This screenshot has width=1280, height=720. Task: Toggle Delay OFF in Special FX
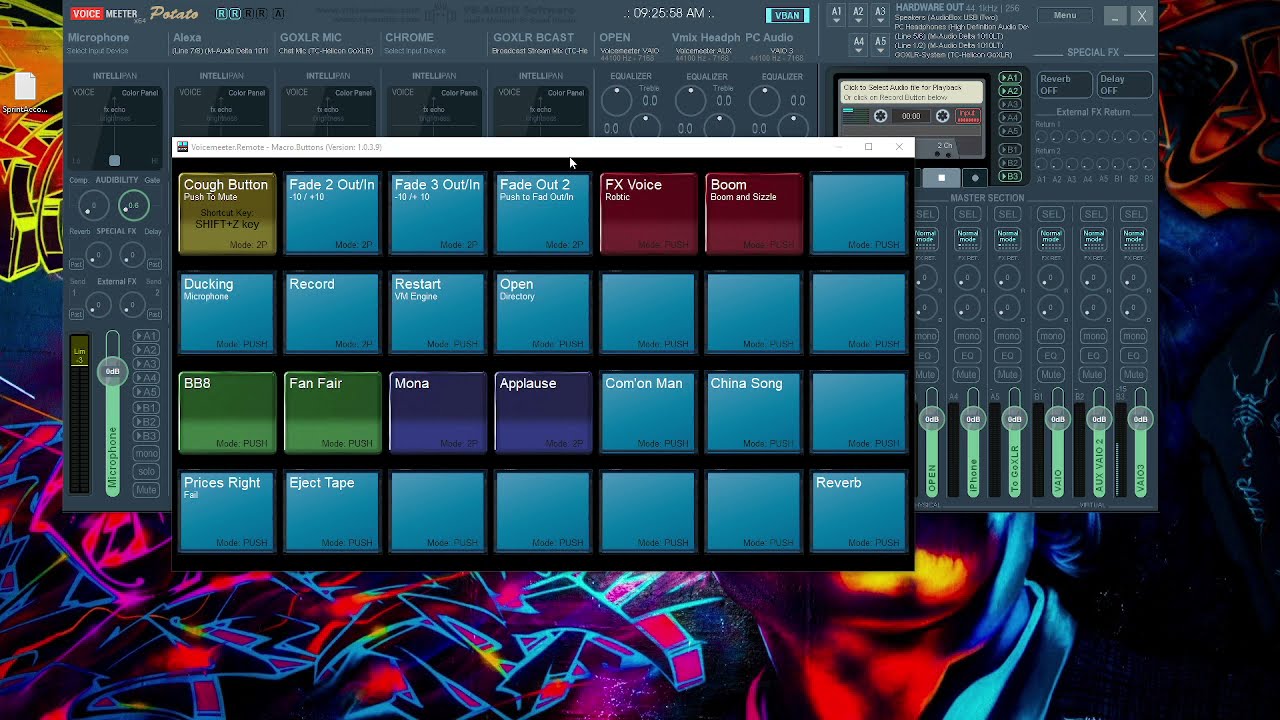tap(1124, 85)
